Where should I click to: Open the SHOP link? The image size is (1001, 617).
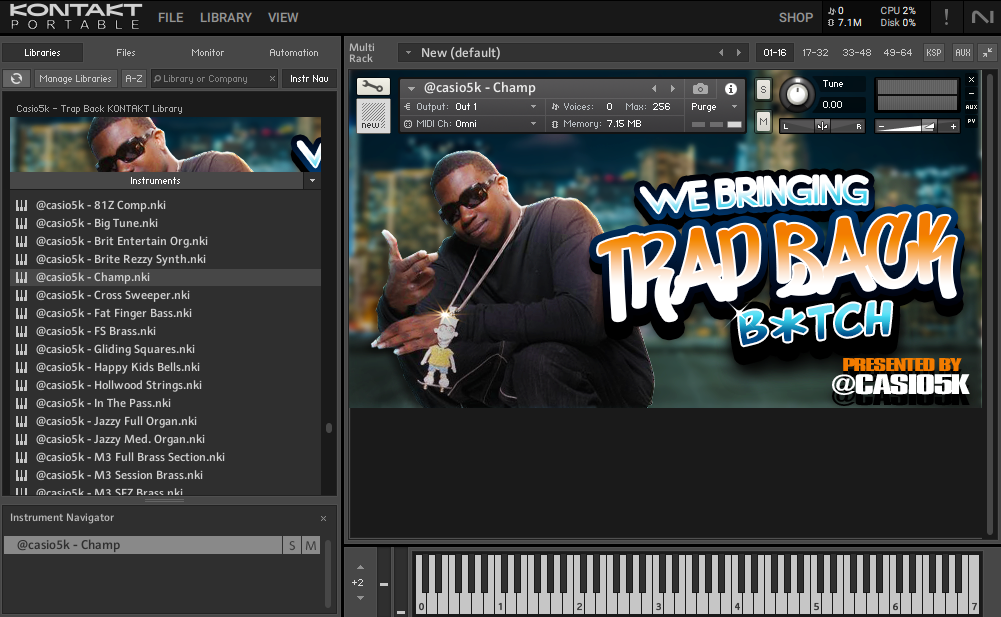point(795,17)
